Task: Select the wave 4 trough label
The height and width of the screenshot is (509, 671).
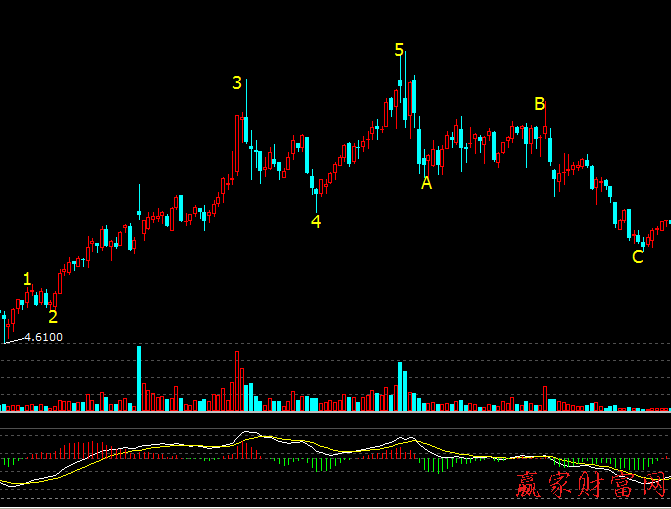Action: coord(316,222)
